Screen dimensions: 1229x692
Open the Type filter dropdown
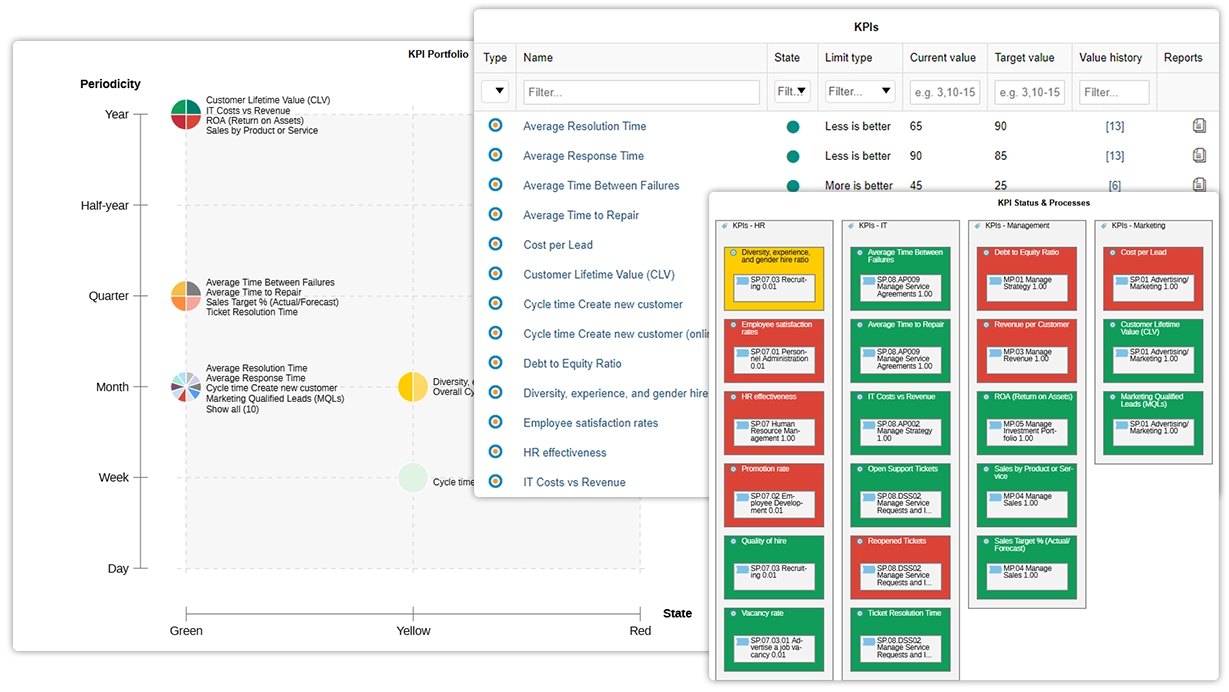(495, 92)
